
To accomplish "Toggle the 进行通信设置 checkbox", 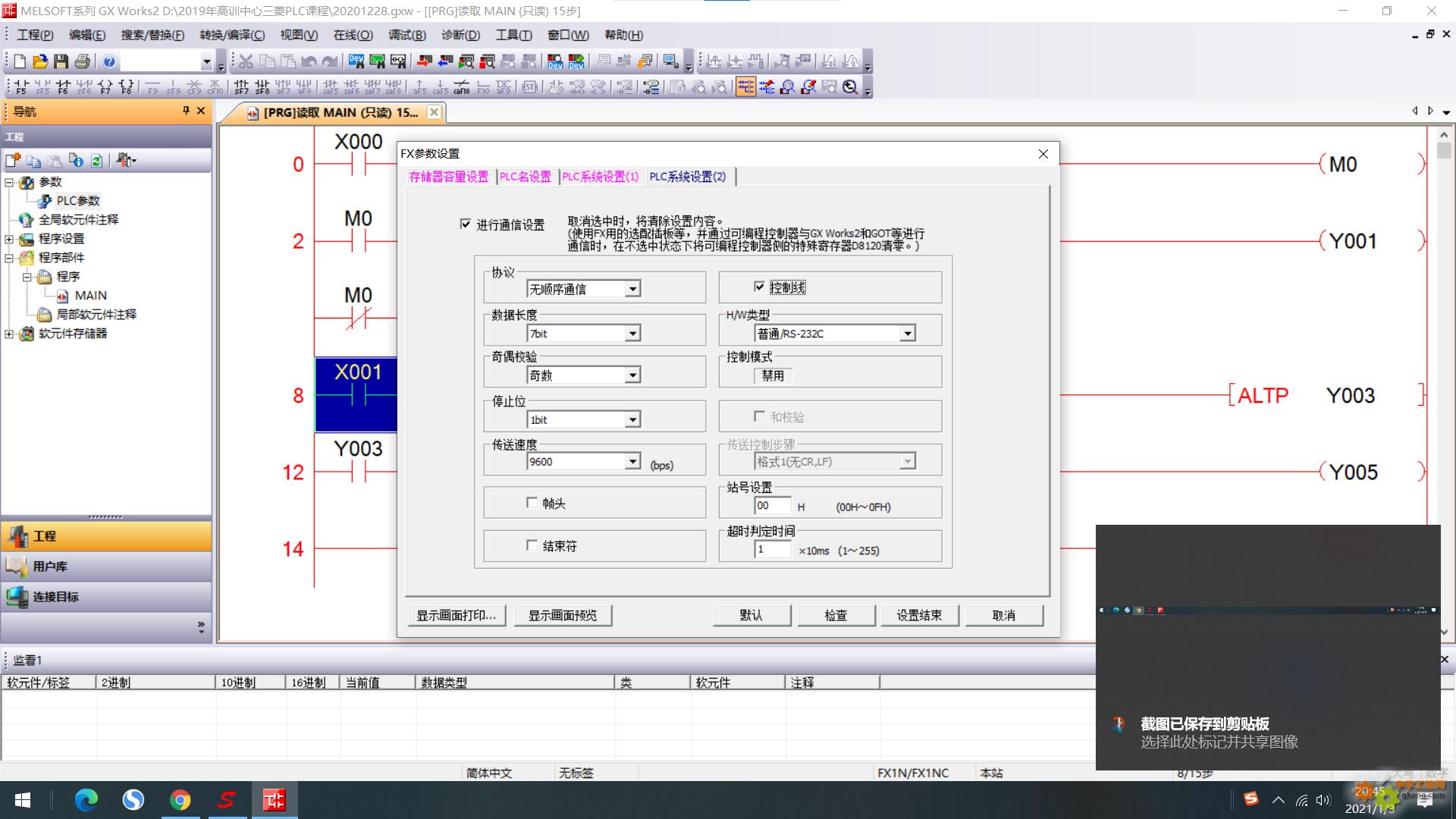I will pyautogui.click(x=466, y=224).
